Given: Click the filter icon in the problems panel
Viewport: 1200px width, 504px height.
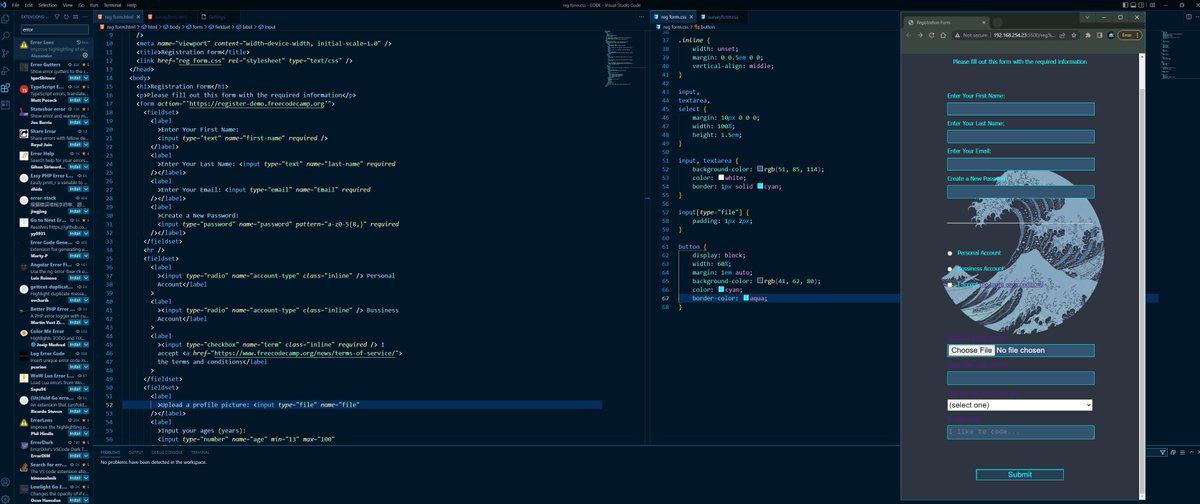Looking at the screenshot, I should [1163, 452].
